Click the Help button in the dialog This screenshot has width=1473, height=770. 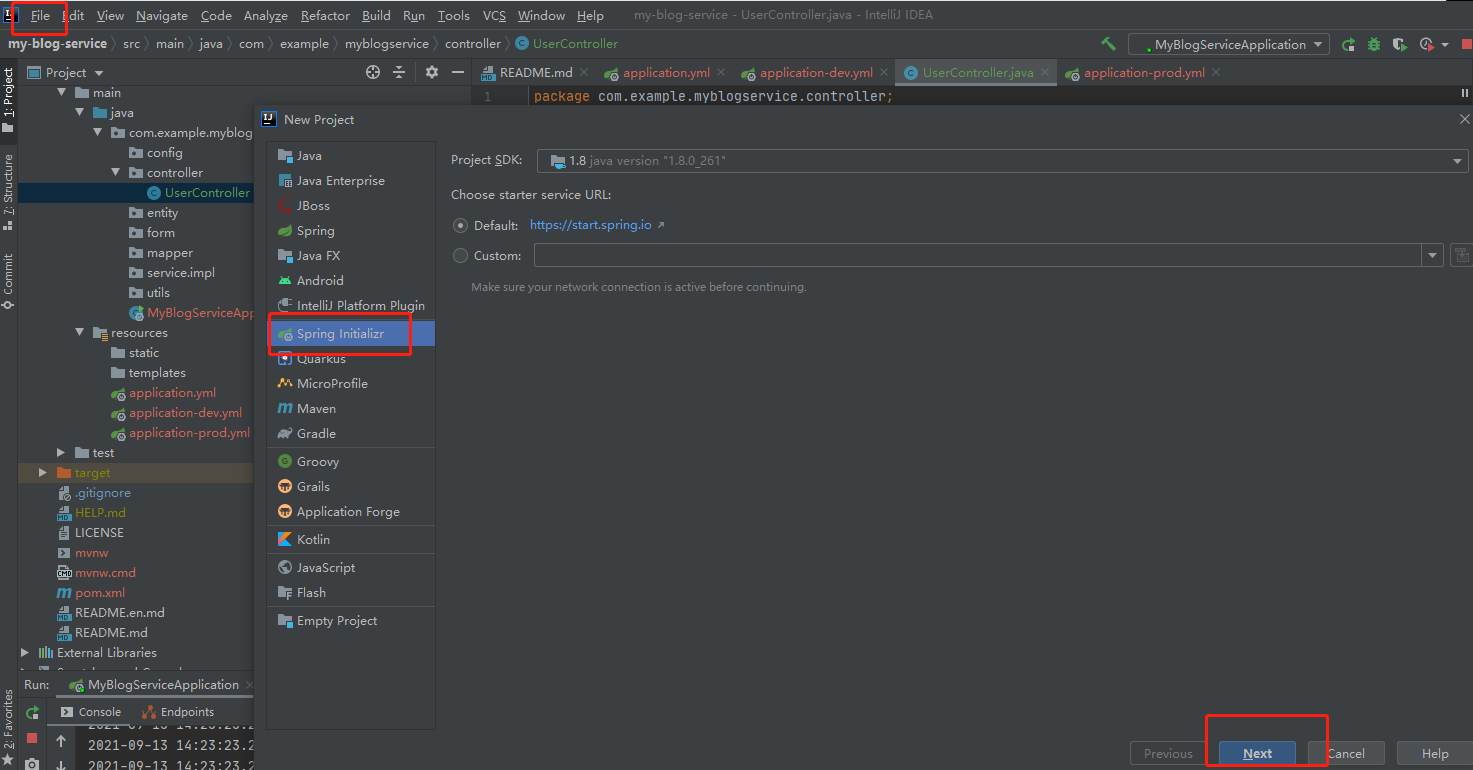(x=1435, y=754)
